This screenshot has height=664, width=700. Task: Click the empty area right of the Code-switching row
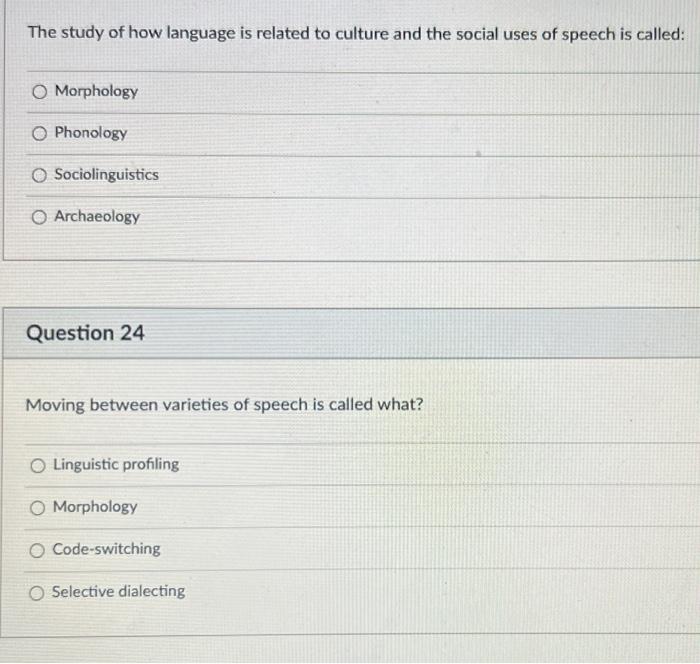[x=429, y=549]
